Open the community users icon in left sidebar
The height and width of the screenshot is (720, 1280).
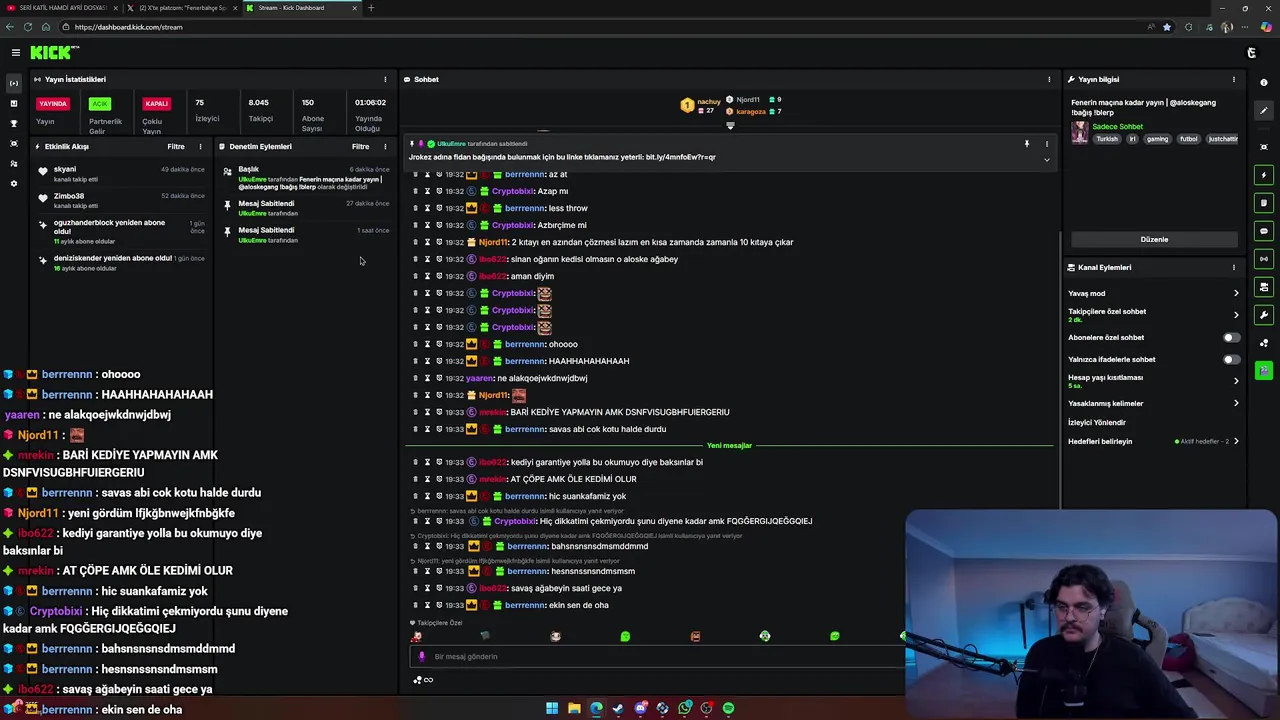coord(14,163)
